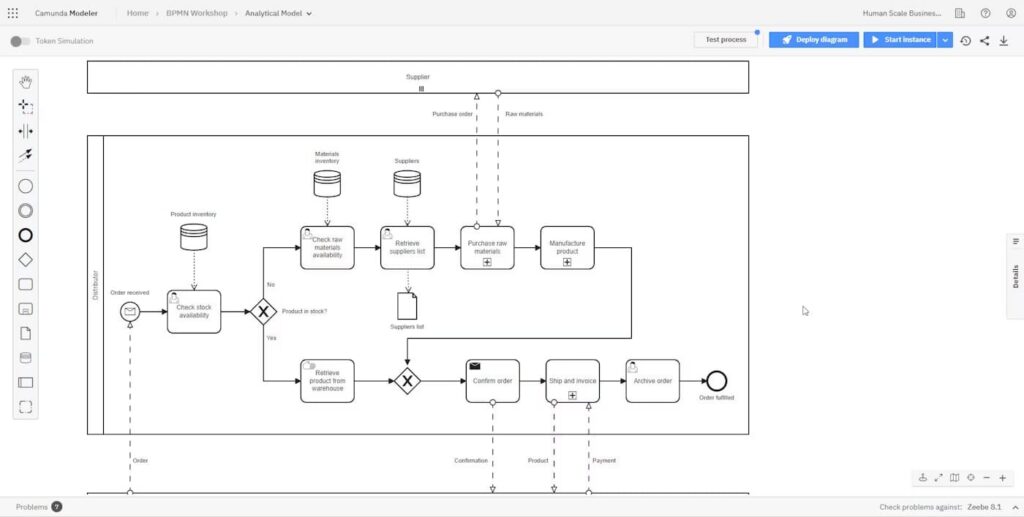
Task: Pick the global connect tool
Action: tap(26, 156)
